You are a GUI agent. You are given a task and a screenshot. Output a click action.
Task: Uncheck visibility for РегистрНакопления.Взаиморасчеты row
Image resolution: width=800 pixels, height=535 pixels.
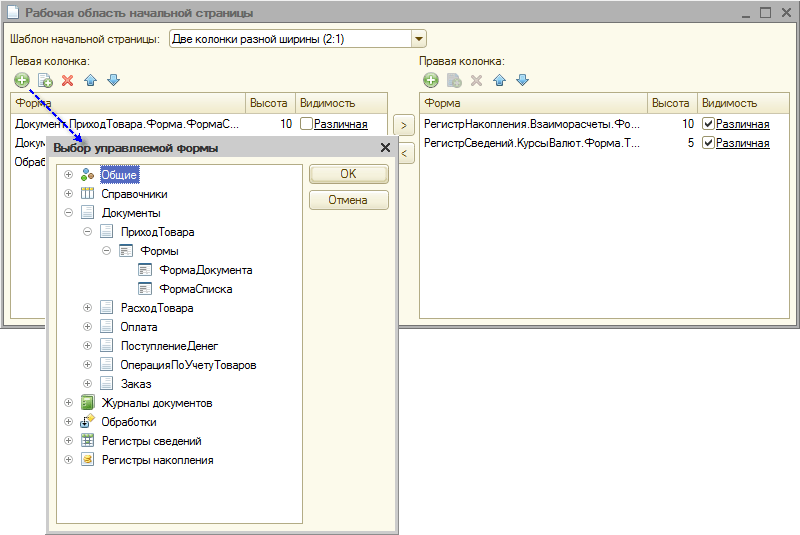point(709,124)
